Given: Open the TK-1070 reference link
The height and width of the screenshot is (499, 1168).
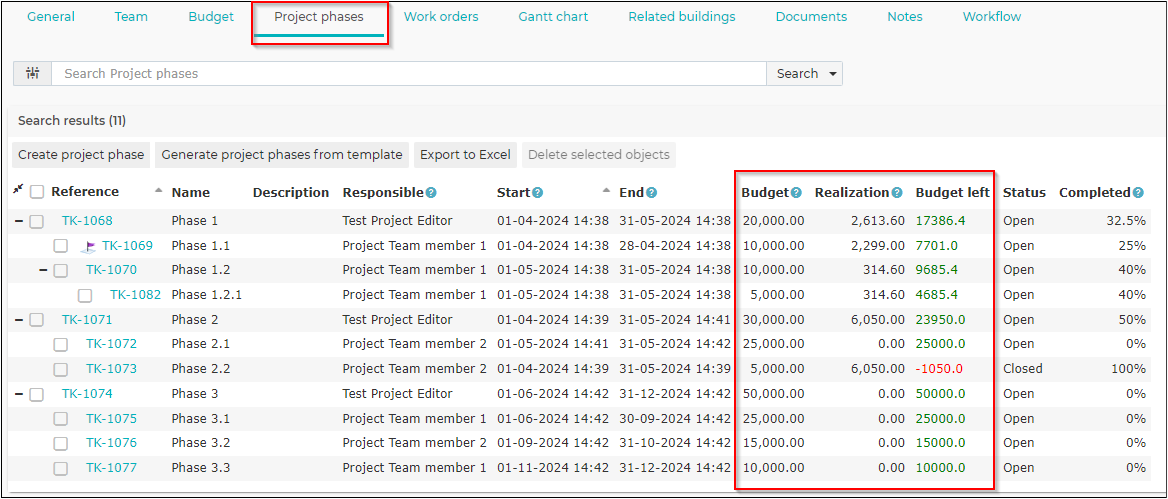Looking at the screenshot, I should (x=111, y=270).
